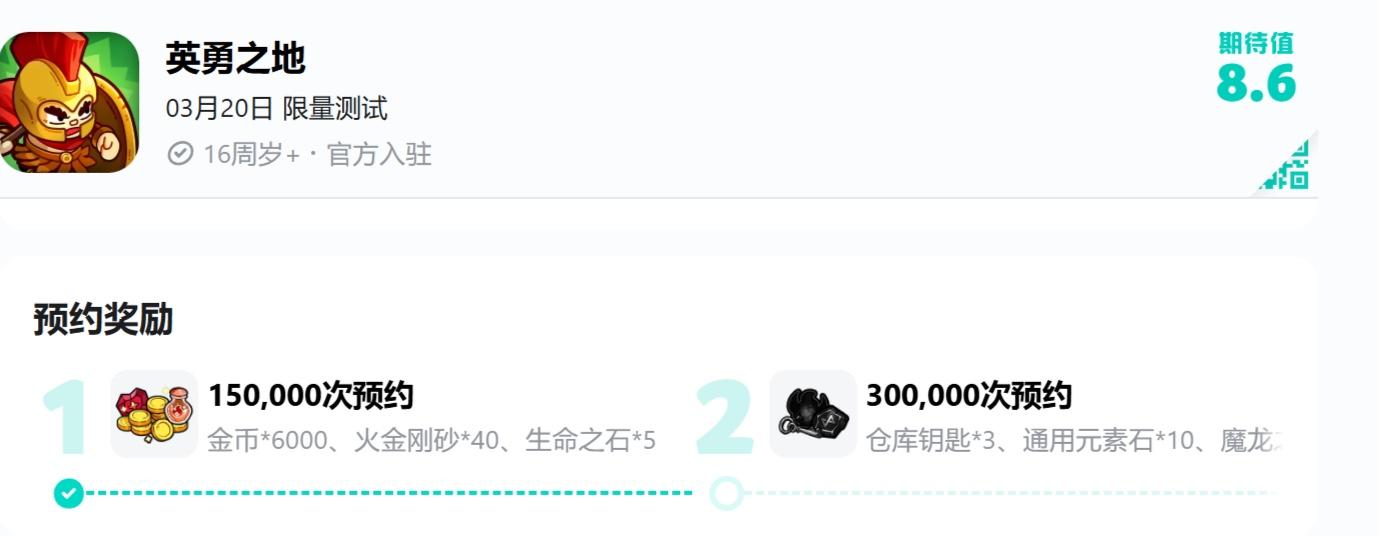Click the 期待值 label
This screenshot has width=1379, height=536.
(1256, 43)
